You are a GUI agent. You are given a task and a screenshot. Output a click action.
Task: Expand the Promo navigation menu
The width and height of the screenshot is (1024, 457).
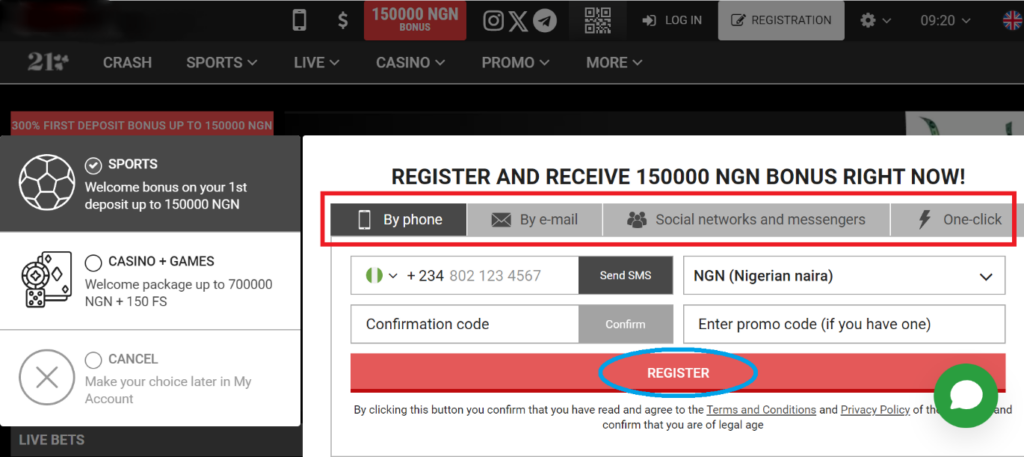pyautogui.click(x=515, y=63)
